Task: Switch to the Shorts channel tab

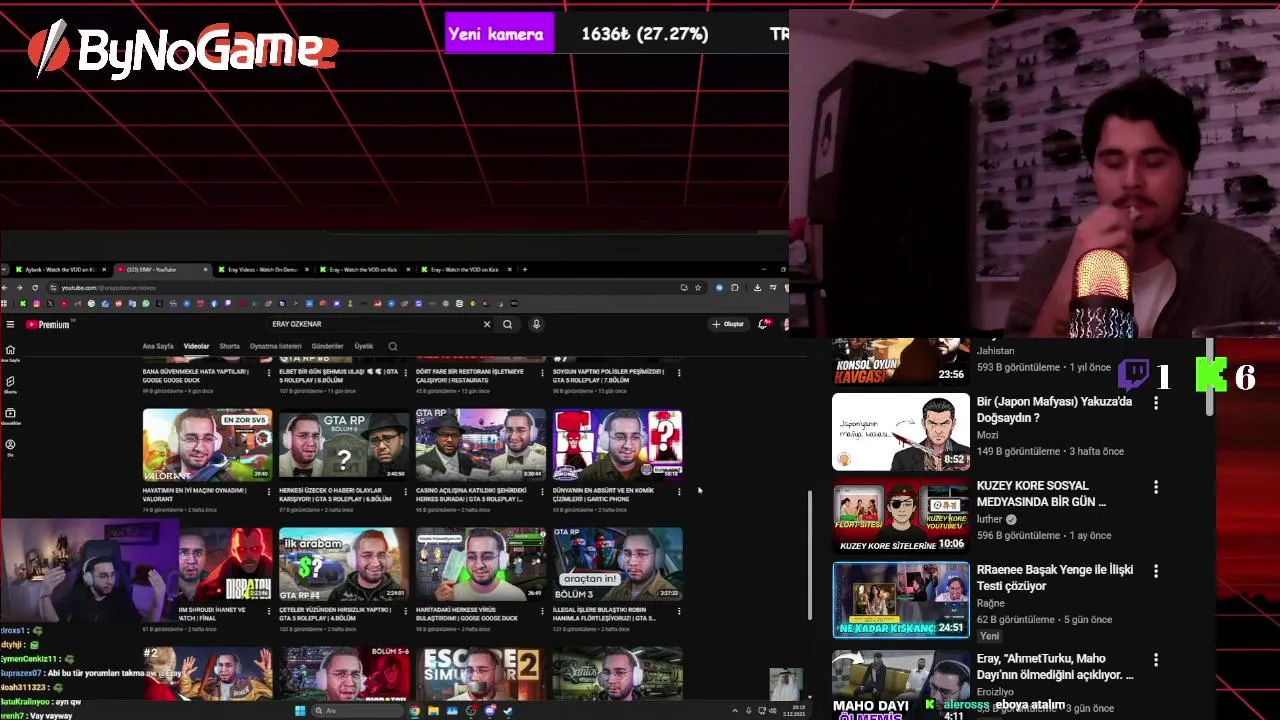Action: click(x=229, y=346)
